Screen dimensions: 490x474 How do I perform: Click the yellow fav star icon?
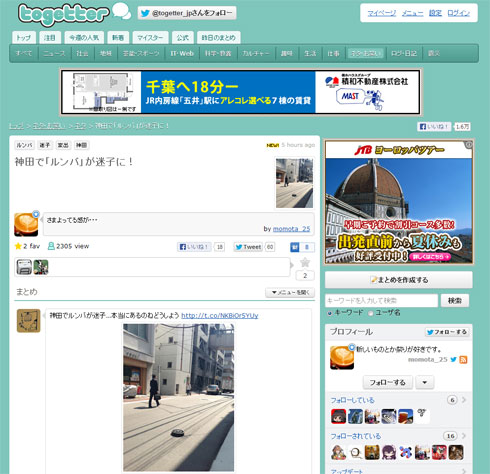(x=18, y=246)
